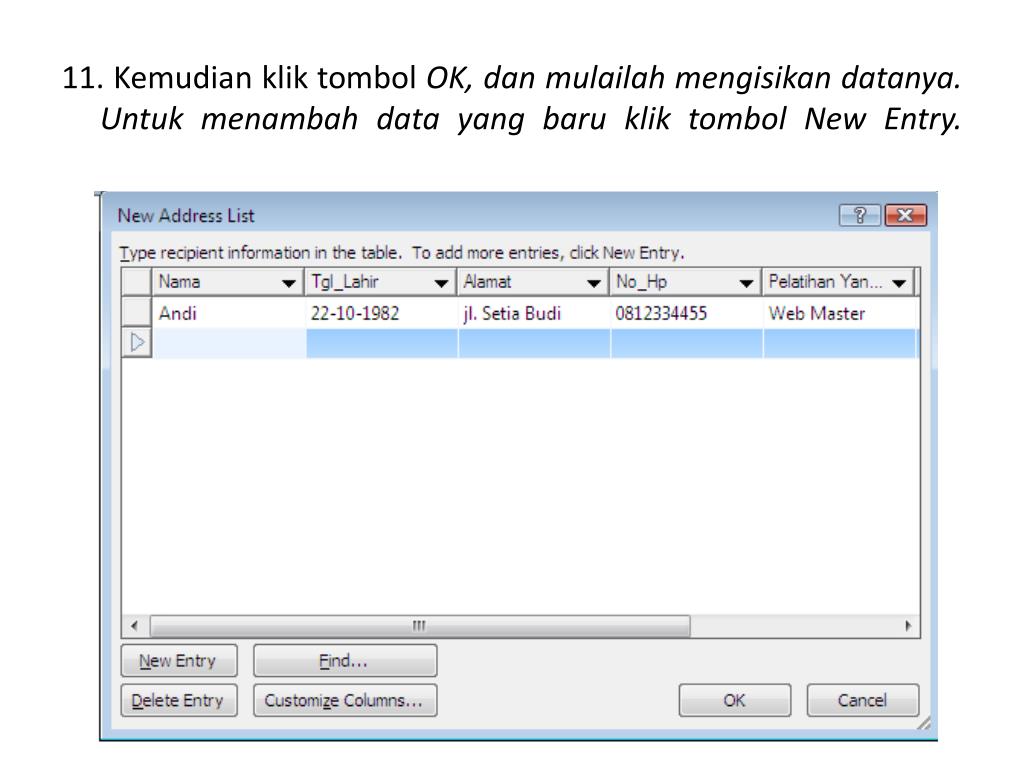
Task: Click the help question mark button
Action: pyautogui.click(x=859, y=215)
